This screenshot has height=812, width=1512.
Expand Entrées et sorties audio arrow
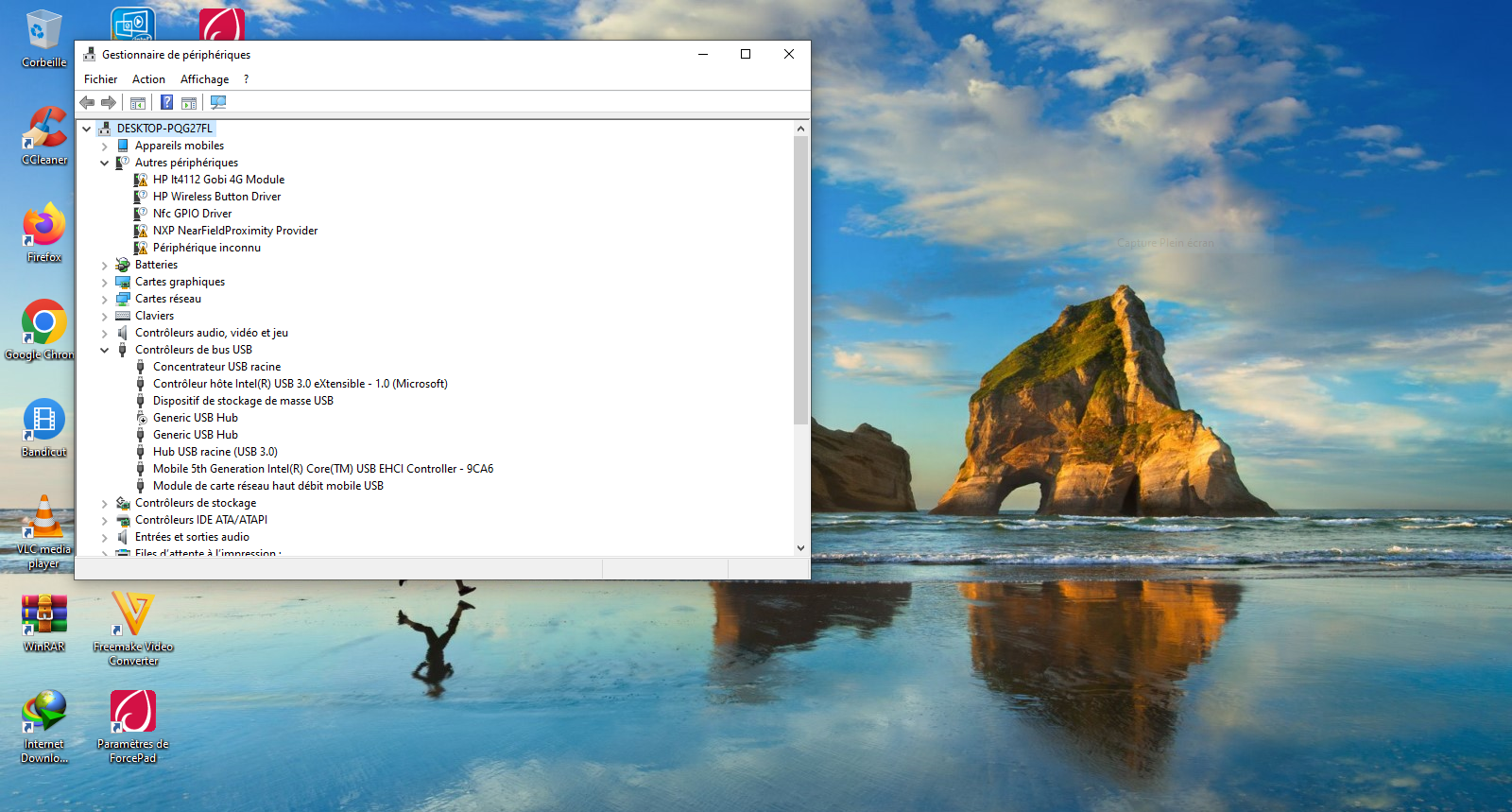point(105,537)
